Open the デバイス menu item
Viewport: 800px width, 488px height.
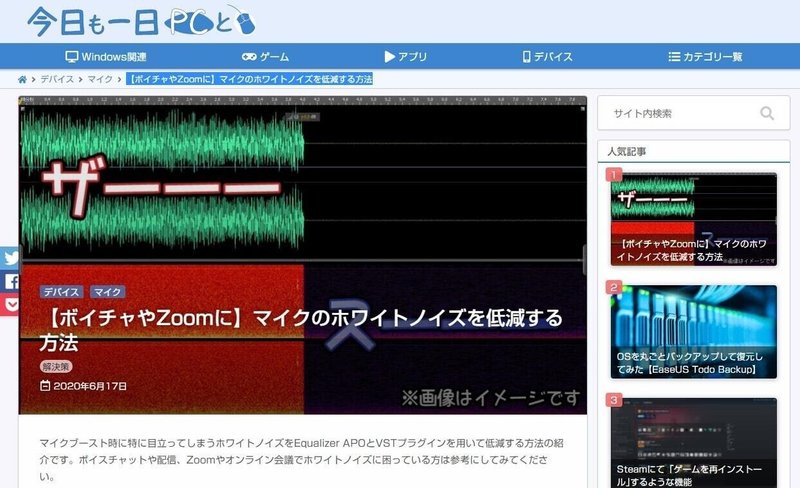547,57
